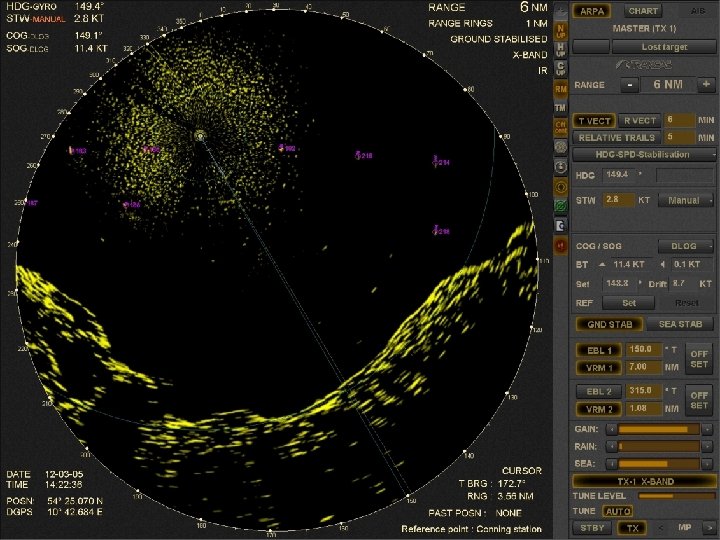This screenshot has height=540, width=720.
Task: Click GAIN left decrease arrow
Action: (x=611, y=429)
